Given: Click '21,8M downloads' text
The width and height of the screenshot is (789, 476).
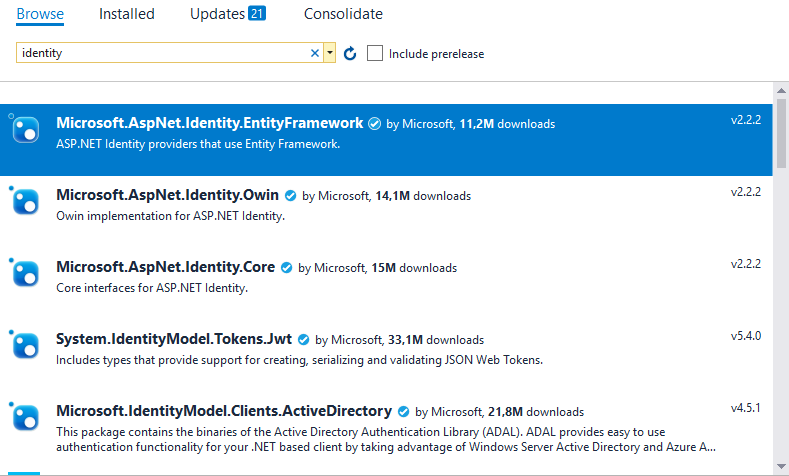Looking at the screenshot, I should 536,412.
